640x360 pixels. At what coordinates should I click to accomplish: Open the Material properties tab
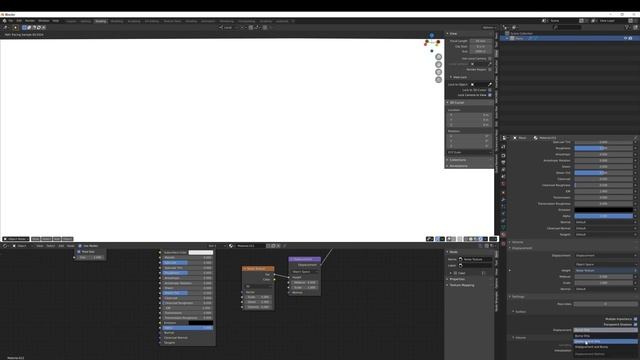503,235
